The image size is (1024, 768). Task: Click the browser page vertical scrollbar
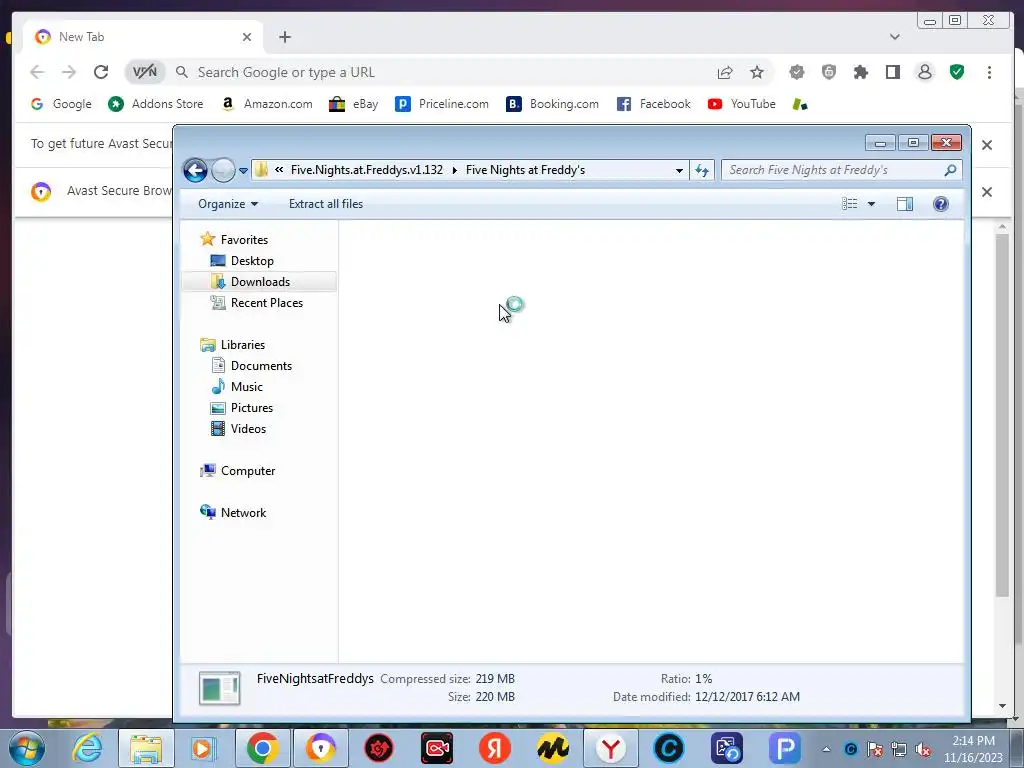[1002, 414]
